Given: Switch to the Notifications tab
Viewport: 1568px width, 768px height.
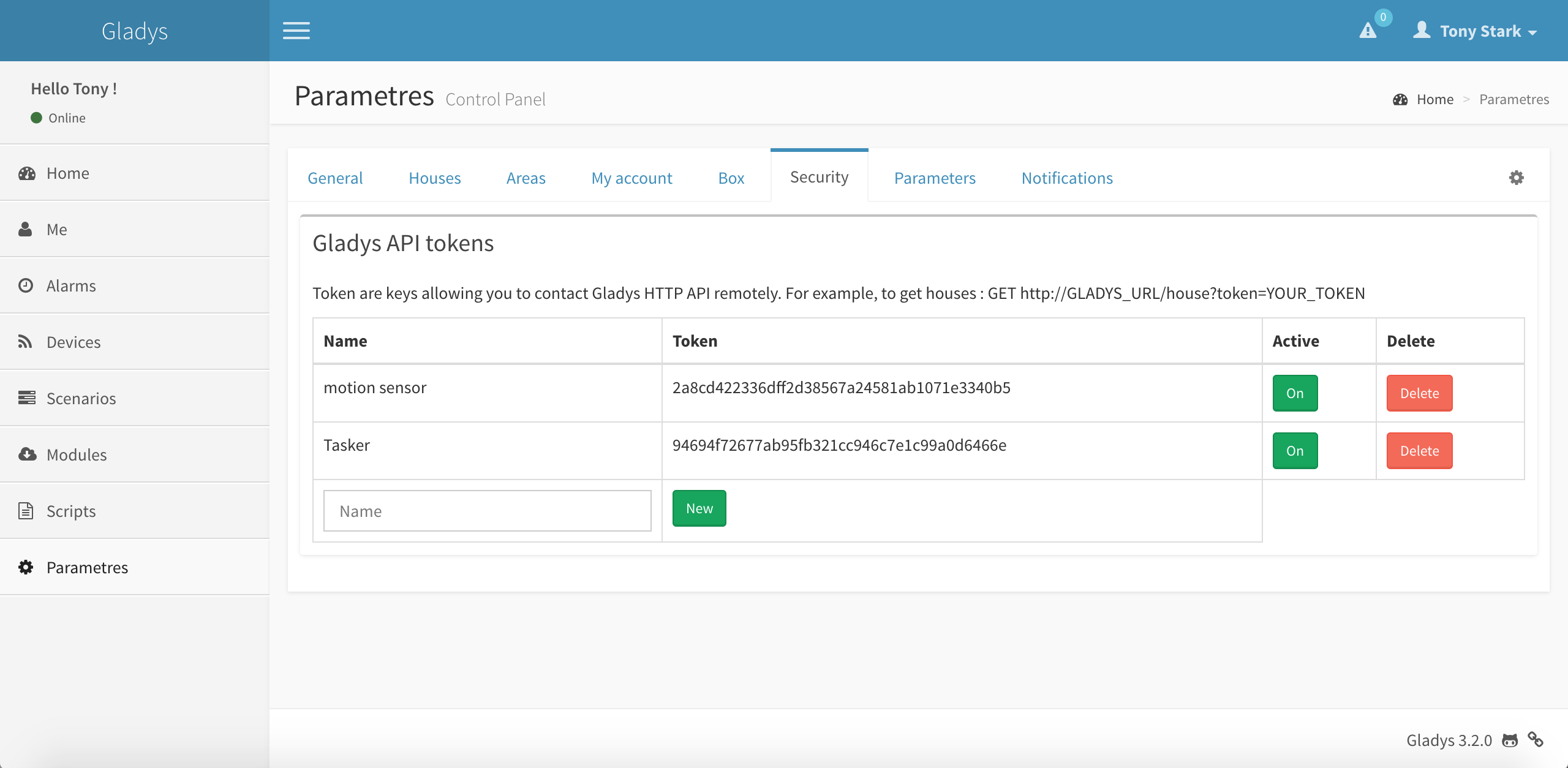Looking at the screenshot, I should pyautogui.click(x=1068, y=177).
